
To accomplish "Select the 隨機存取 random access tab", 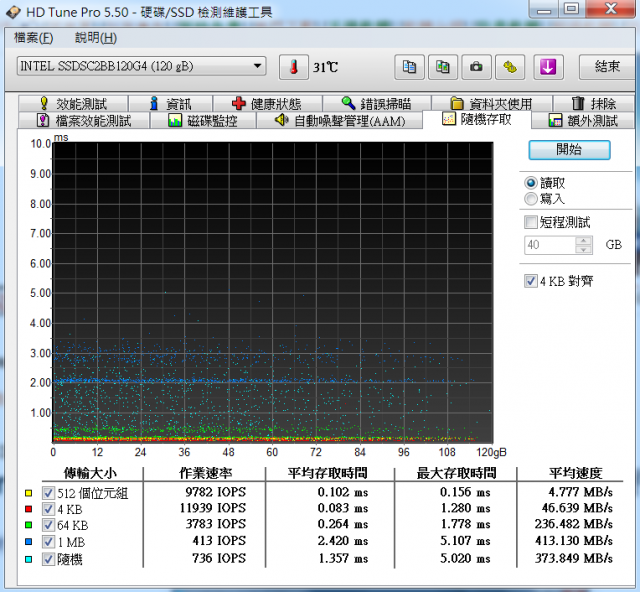I will 477,120.
